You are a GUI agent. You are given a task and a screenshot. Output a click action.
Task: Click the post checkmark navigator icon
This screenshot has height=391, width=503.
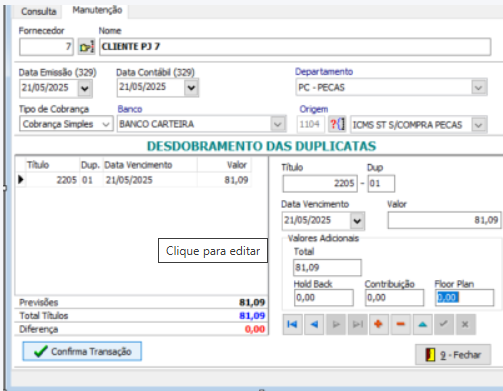444,324
